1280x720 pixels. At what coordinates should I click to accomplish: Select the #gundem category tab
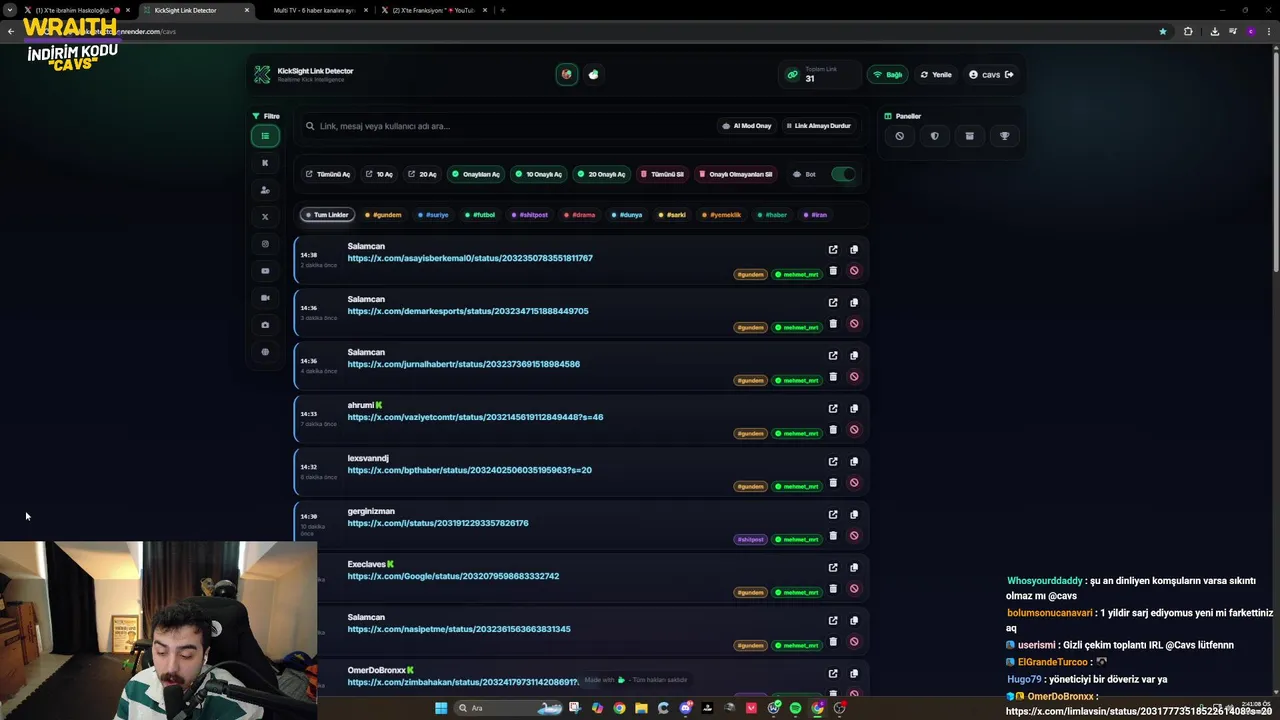[x=383, y=215]
